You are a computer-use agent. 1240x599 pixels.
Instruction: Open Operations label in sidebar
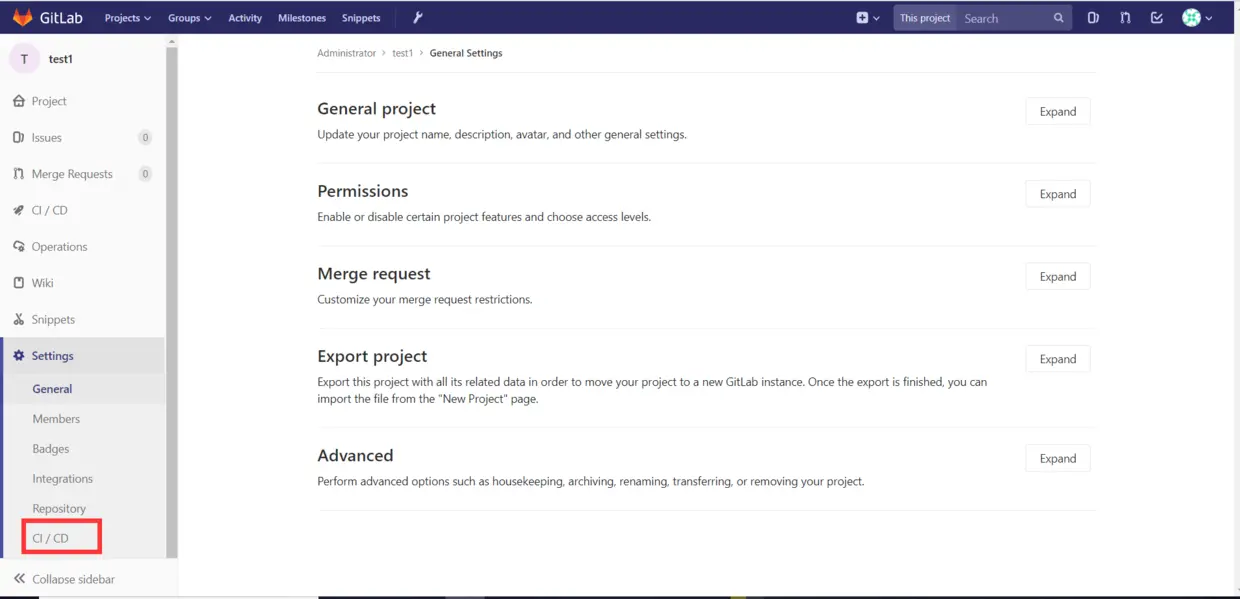point(59,246)
